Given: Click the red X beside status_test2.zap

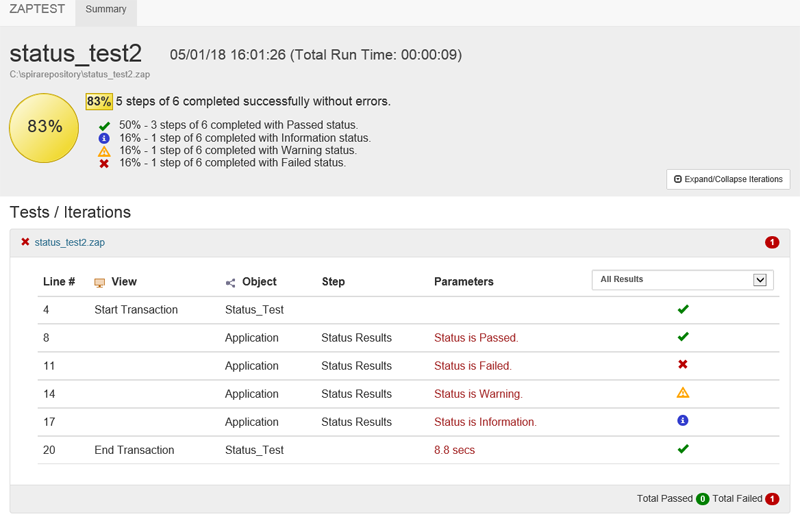Looking at the screenshot, I should tap(25, 242).
